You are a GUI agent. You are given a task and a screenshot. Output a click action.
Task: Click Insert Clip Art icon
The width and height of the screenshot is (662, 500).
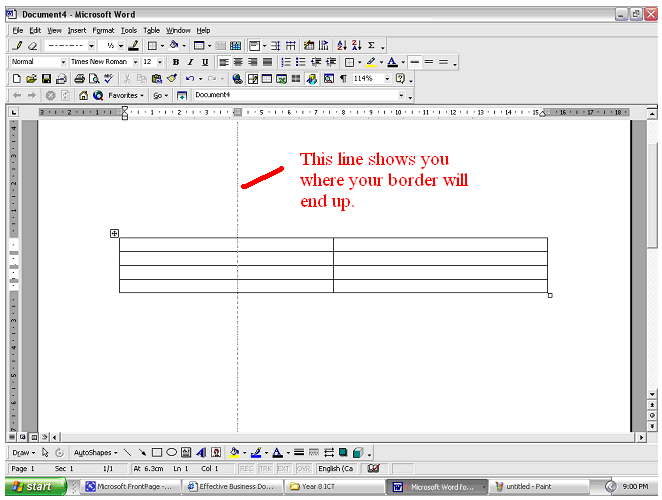coord(216,453)
